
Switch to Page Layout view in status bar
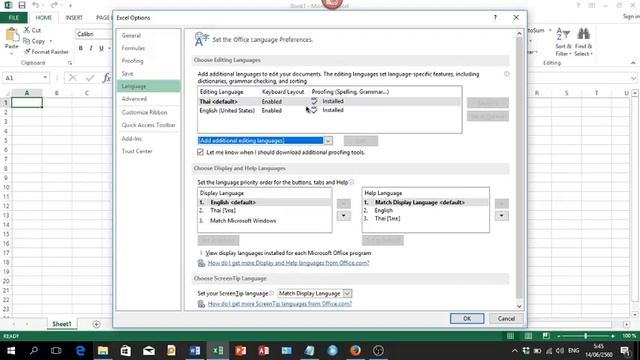pos(528,336)
